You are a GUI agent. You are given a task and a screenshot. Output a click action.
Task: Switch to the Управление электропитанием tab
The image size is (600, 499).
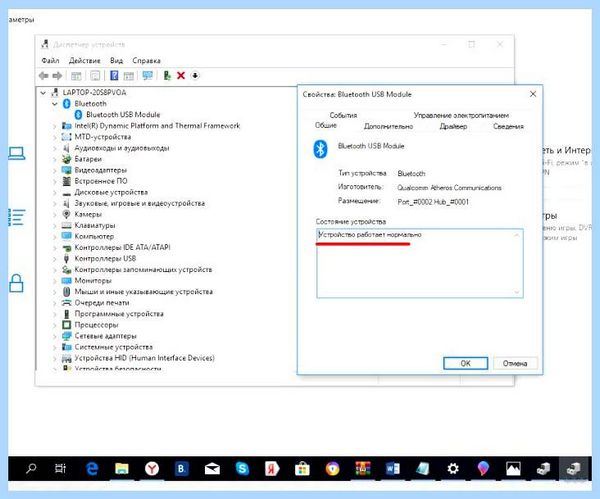point(461,115)
